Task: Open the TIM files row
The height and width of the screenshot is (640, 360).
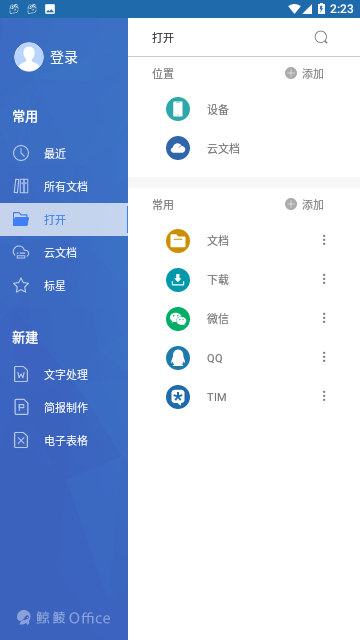Action: 244,397
